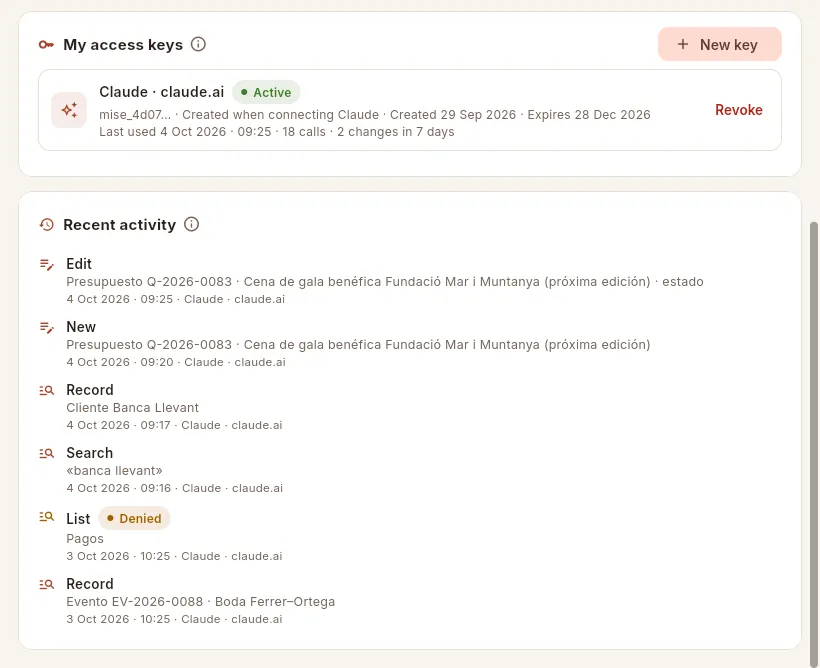Click the 'Cliente Banca Llevant' activity detail
The image size is (820, 668).
point(133,407)
